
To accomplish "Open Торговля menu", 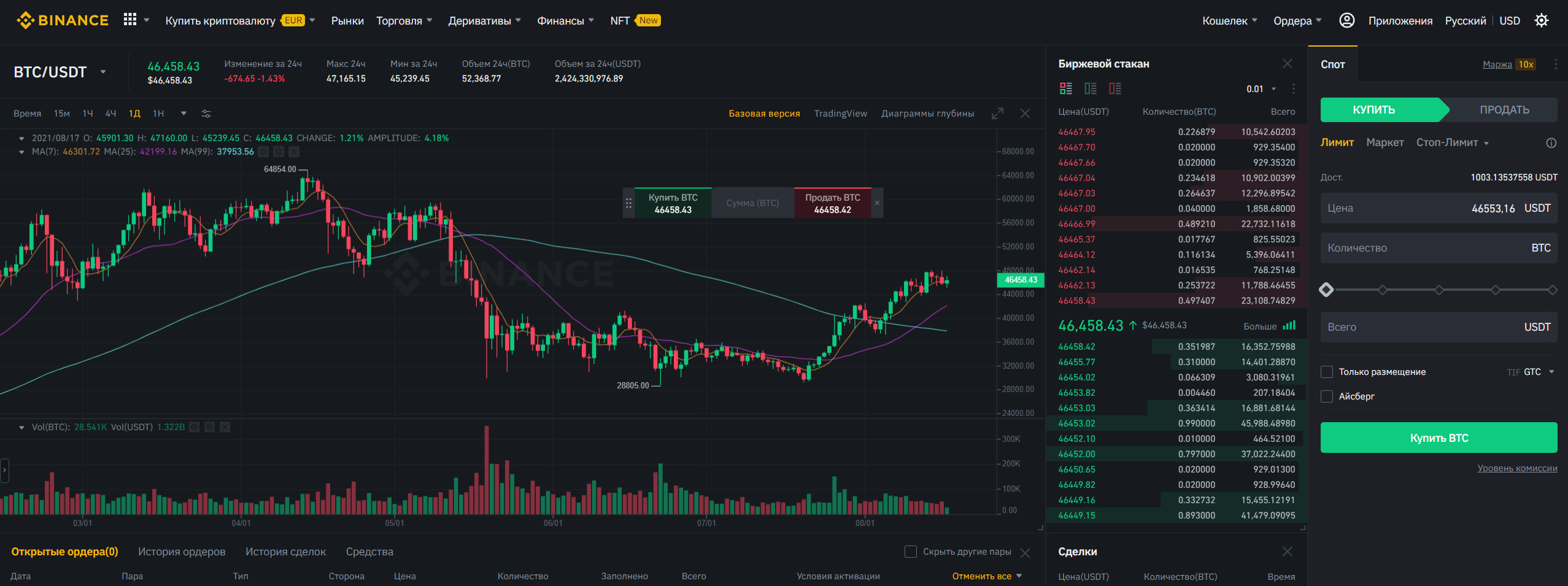I will point(404,21).
